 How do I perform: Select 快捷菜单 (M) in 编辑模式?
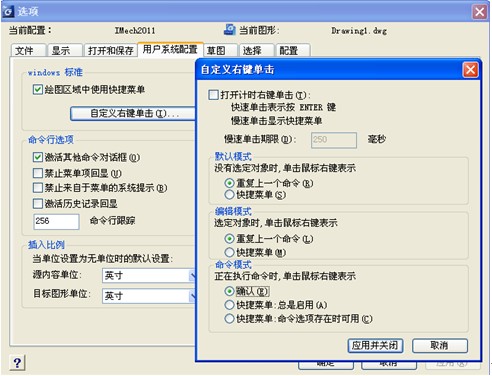coord(229,252)
